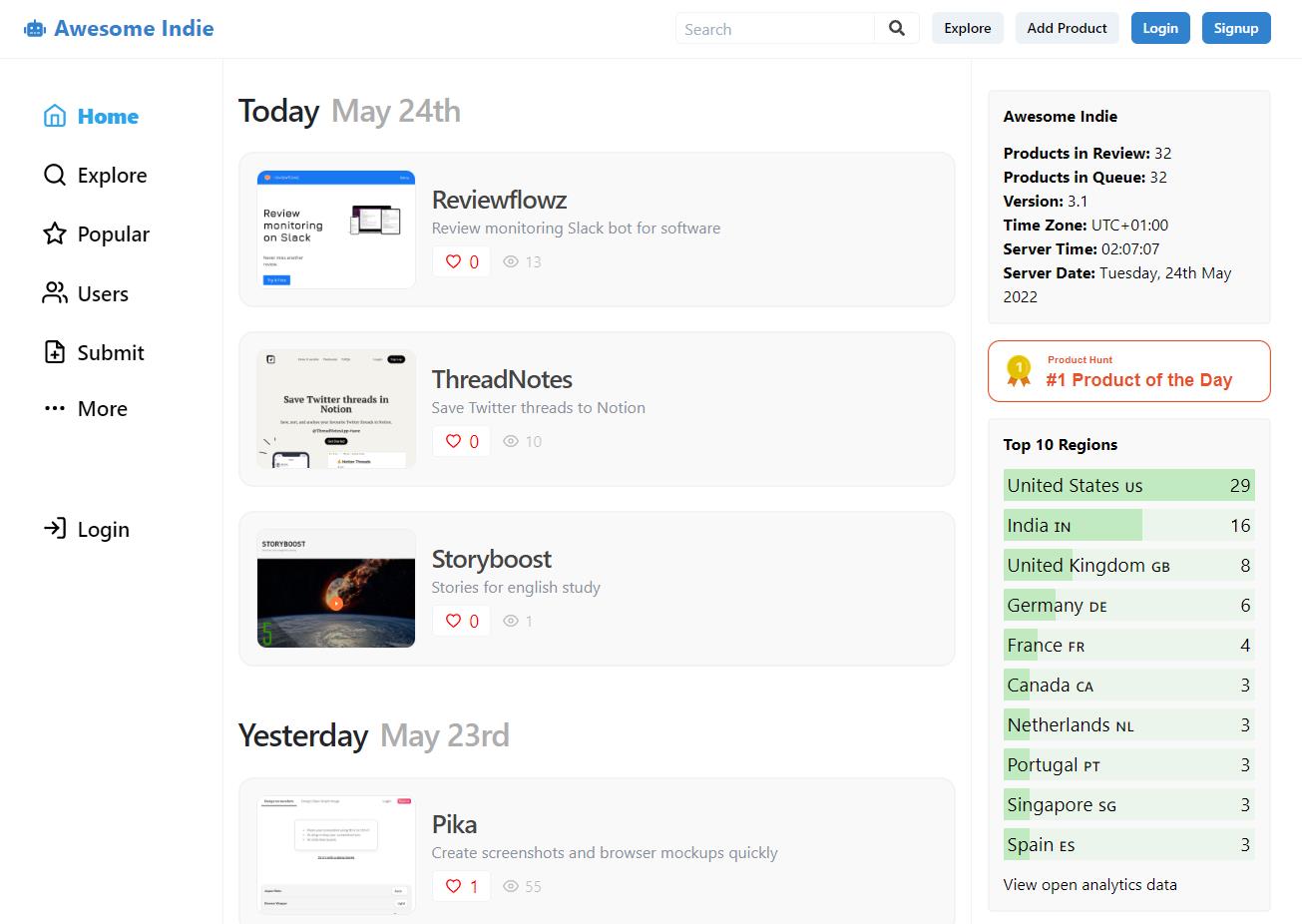Click "Save Twitter threads to Notion" description

(539, 407)
